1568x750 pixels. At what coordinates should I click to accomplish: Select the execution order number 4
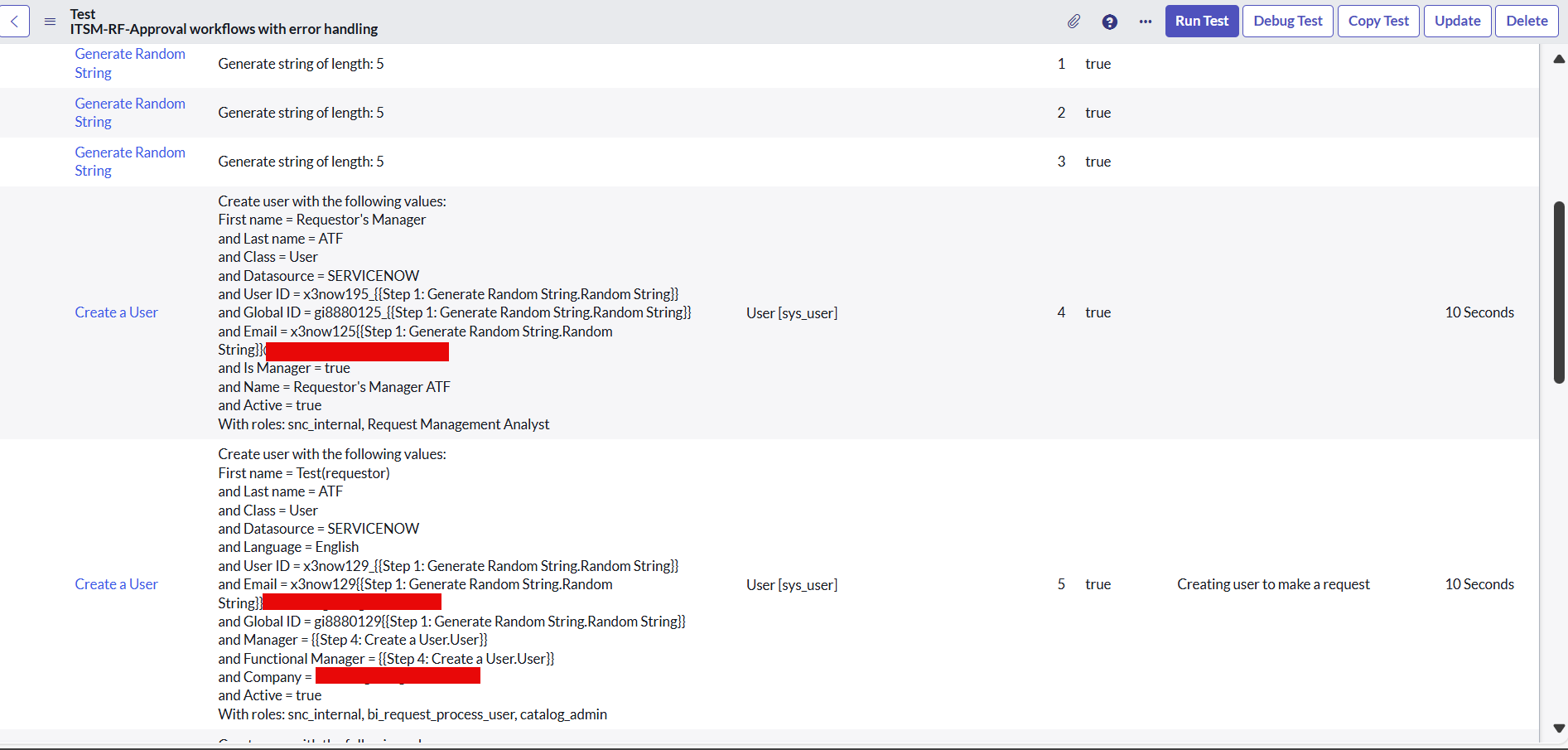[x=1061, y=312]
